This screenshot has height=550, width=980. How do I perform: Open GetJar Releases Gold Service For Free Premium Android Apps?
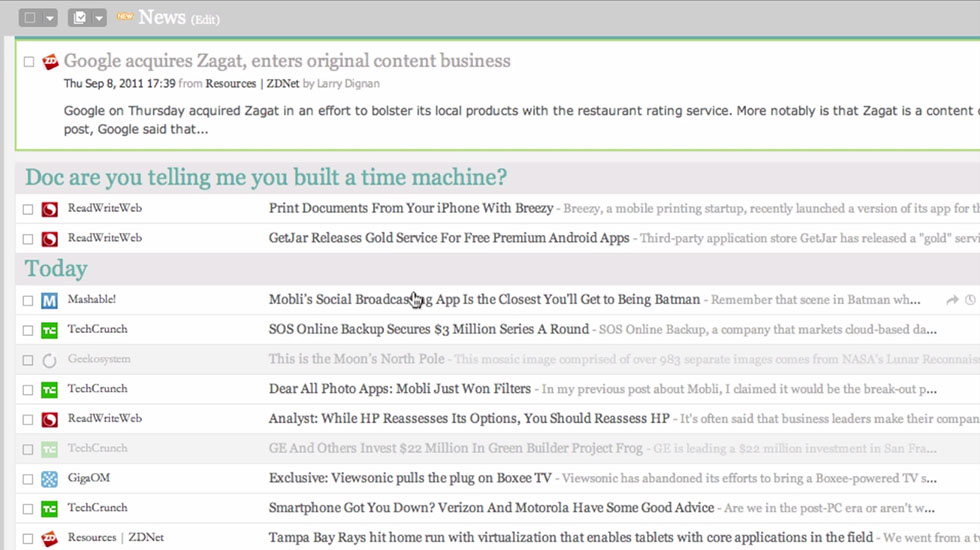(x=449, y=238)
